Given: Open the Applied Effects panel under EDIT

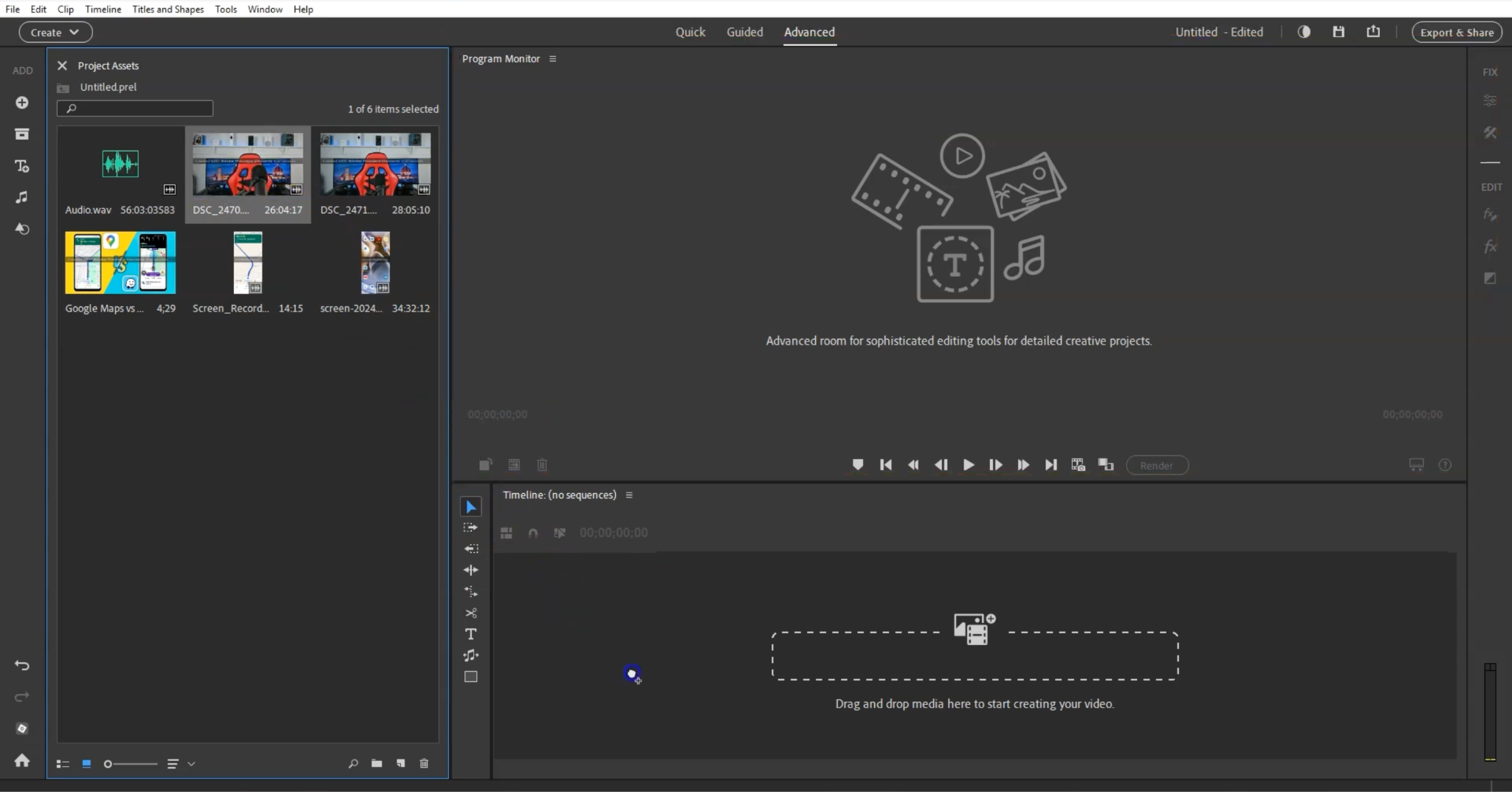Looking at the screenshot, I should (1490, 214).
